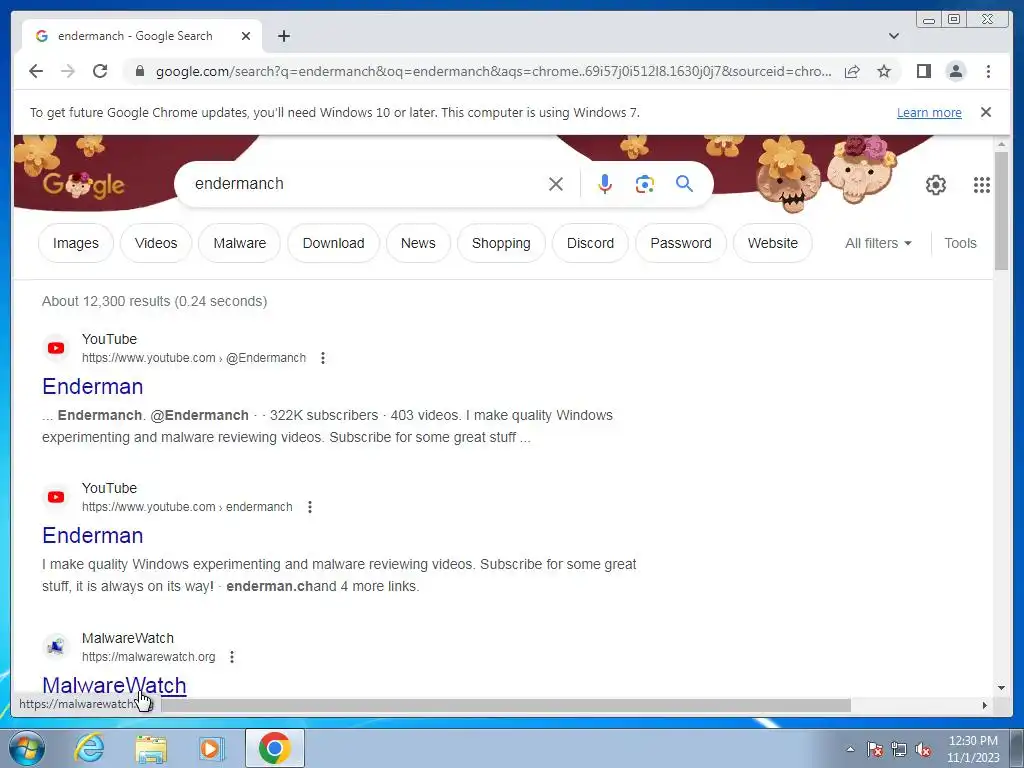Switch to Shopping results
The width and height of the screenshot is (1024, 768).
(501, 243)
